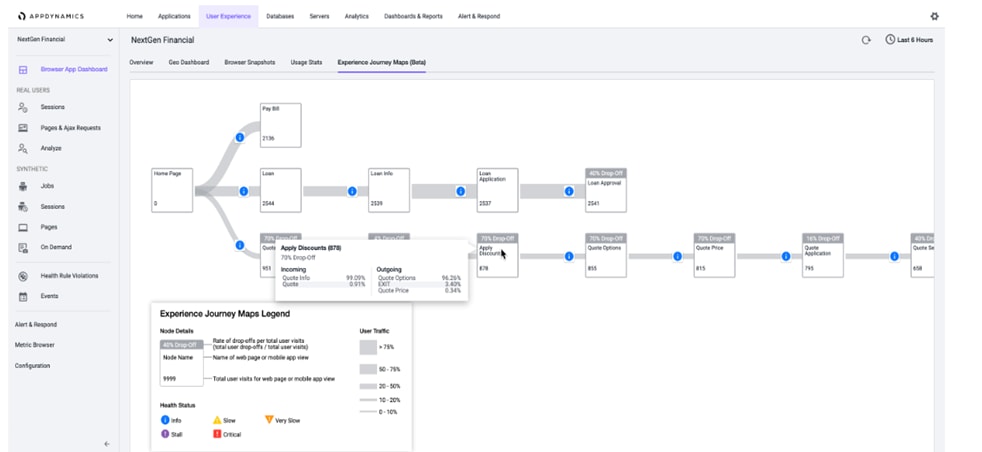Screen dimensions: 982x452
Task: Select the Loan Approval node
Action: click(606, 190)
